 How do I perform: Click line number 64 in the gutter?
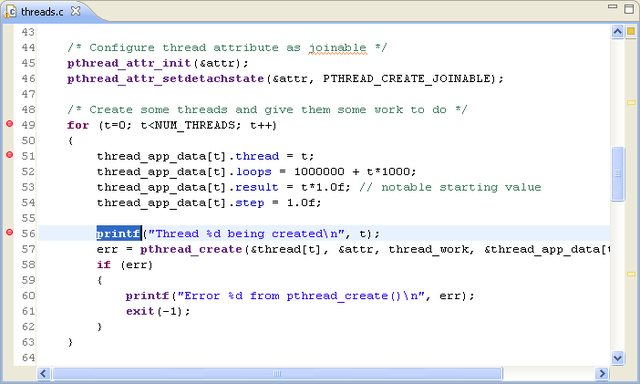[28, 358]
